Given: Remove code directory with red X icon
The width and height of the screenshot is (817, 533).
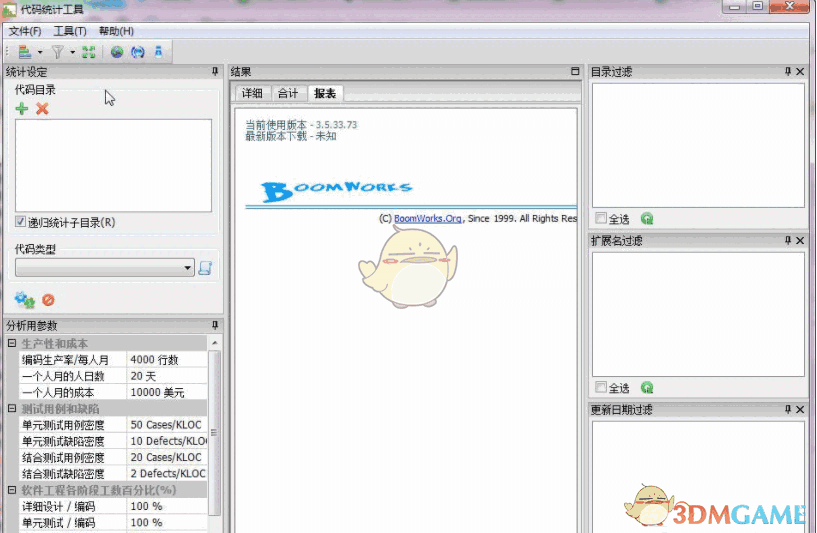Looking at the screenshot, I should [x=42, y=108].
